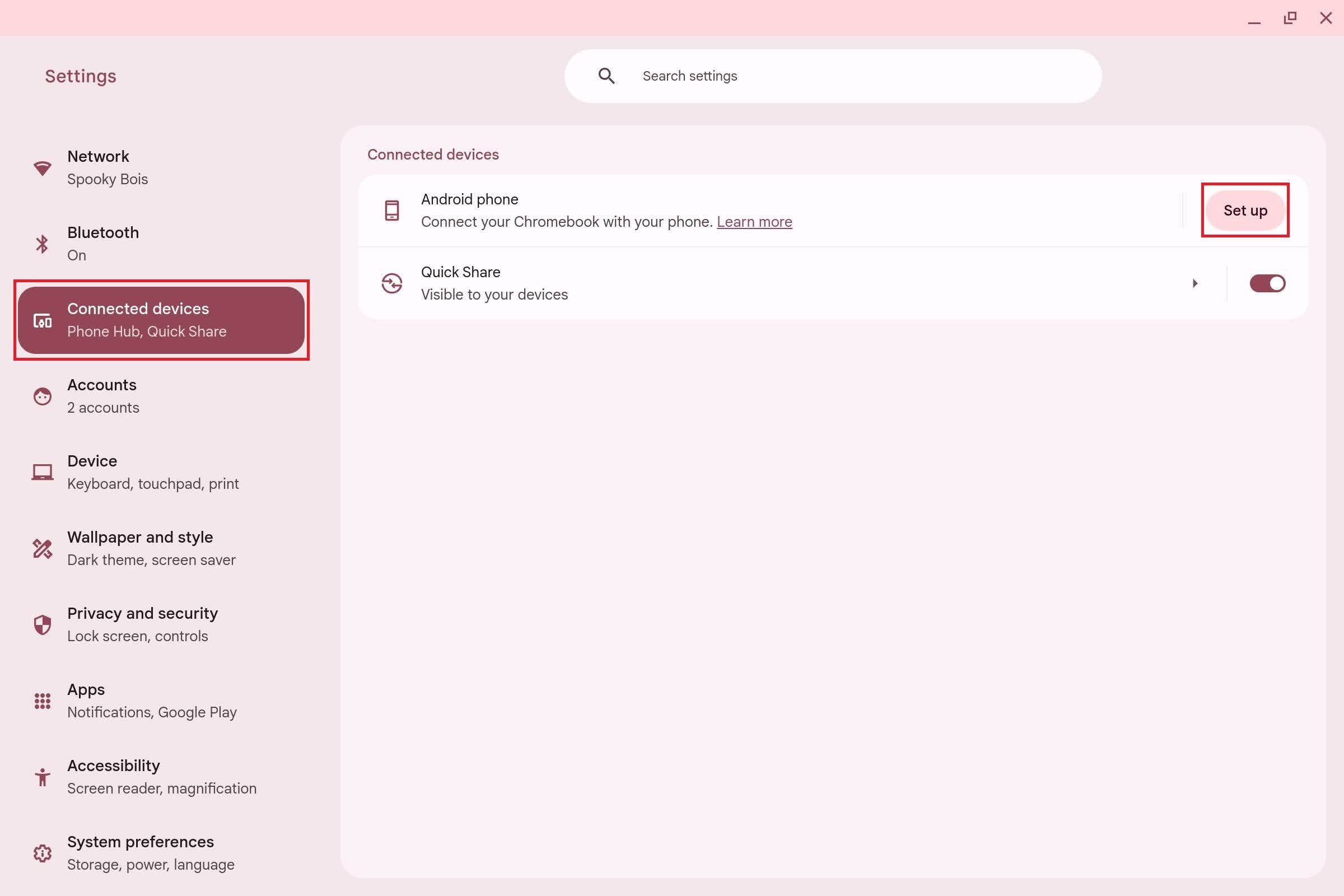
Task: Click the Accounts settings icon
Action: (41, 395)
